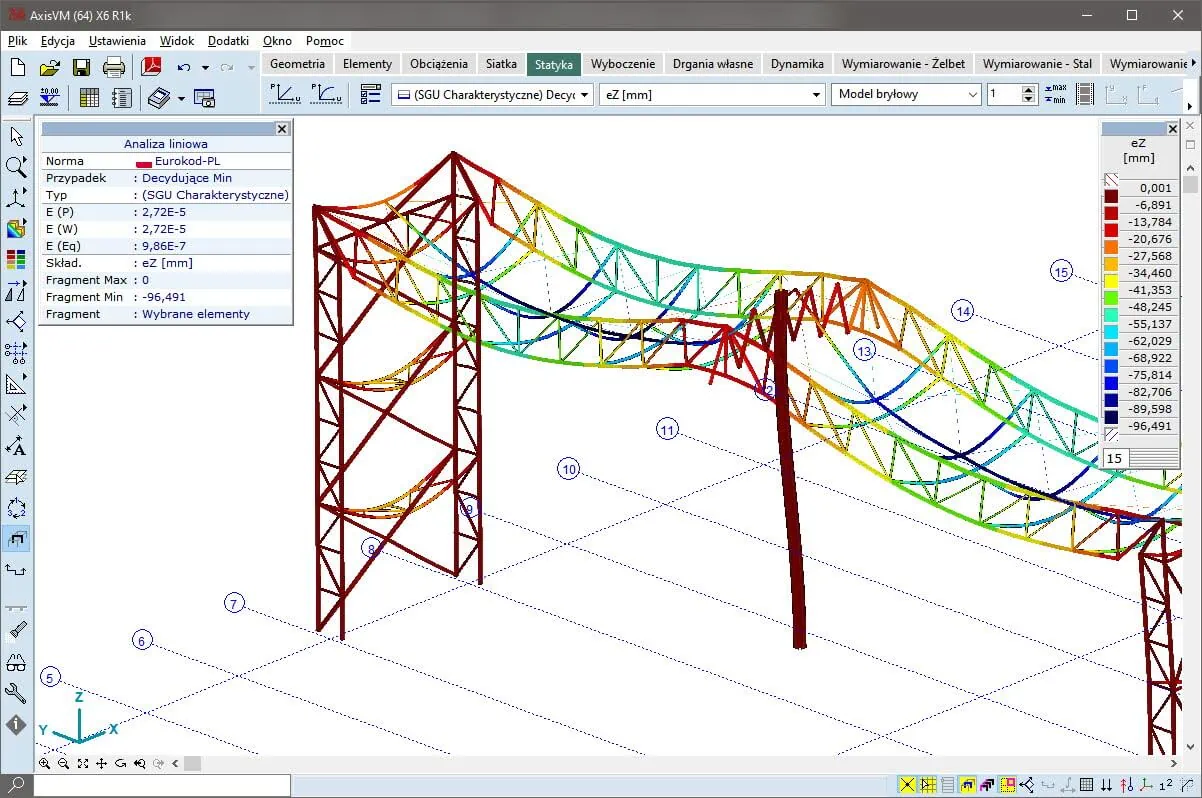Close the Analiza liniowa info panel

(x=282, y=129)
